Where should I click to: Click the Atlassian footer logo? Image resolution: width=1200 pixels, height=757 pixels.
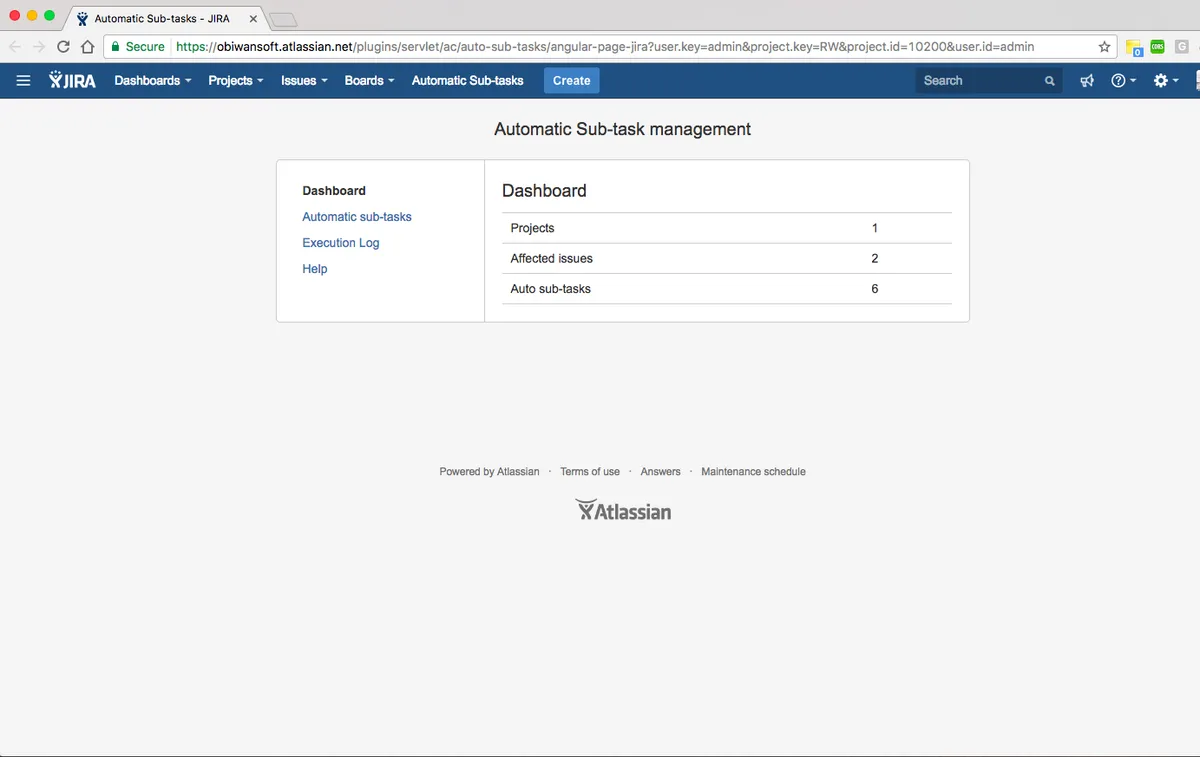[623, 511]
